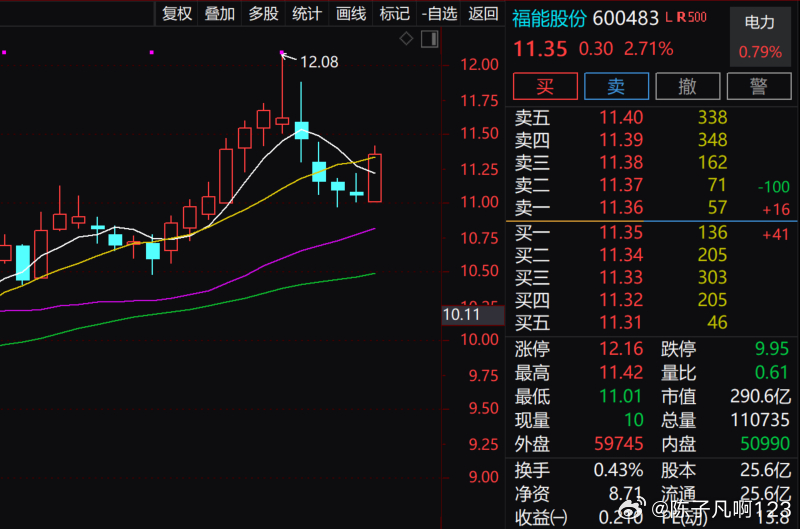Toggle the side panel layout icon
Screen dimensions: 800x529
point(430,39)
